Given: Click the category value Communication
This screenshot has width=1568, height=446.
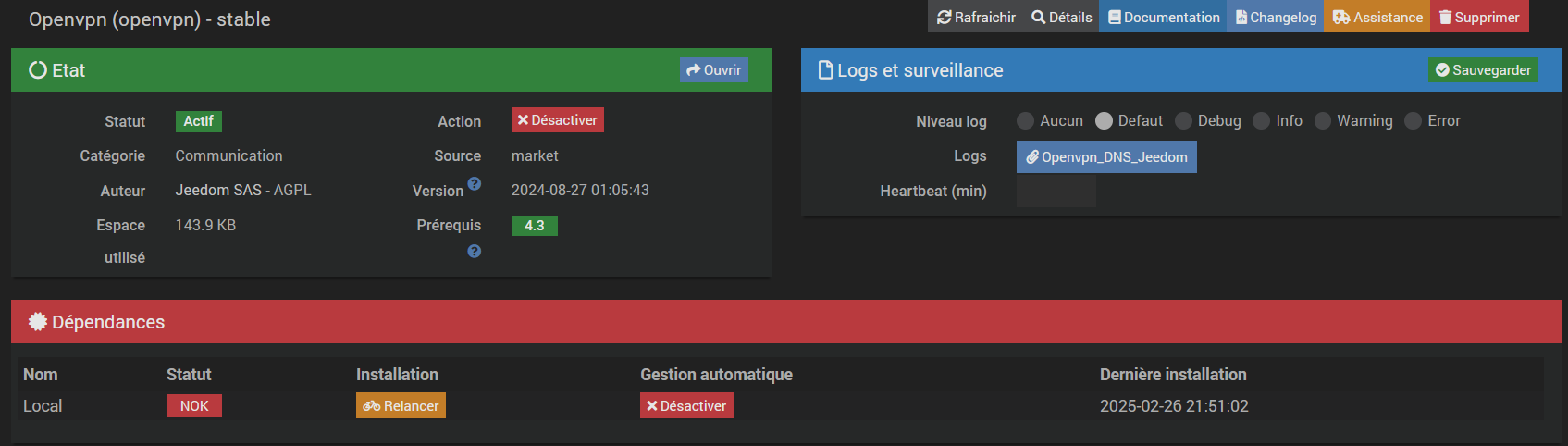Looking at the screenshot, I should [228, 155].
